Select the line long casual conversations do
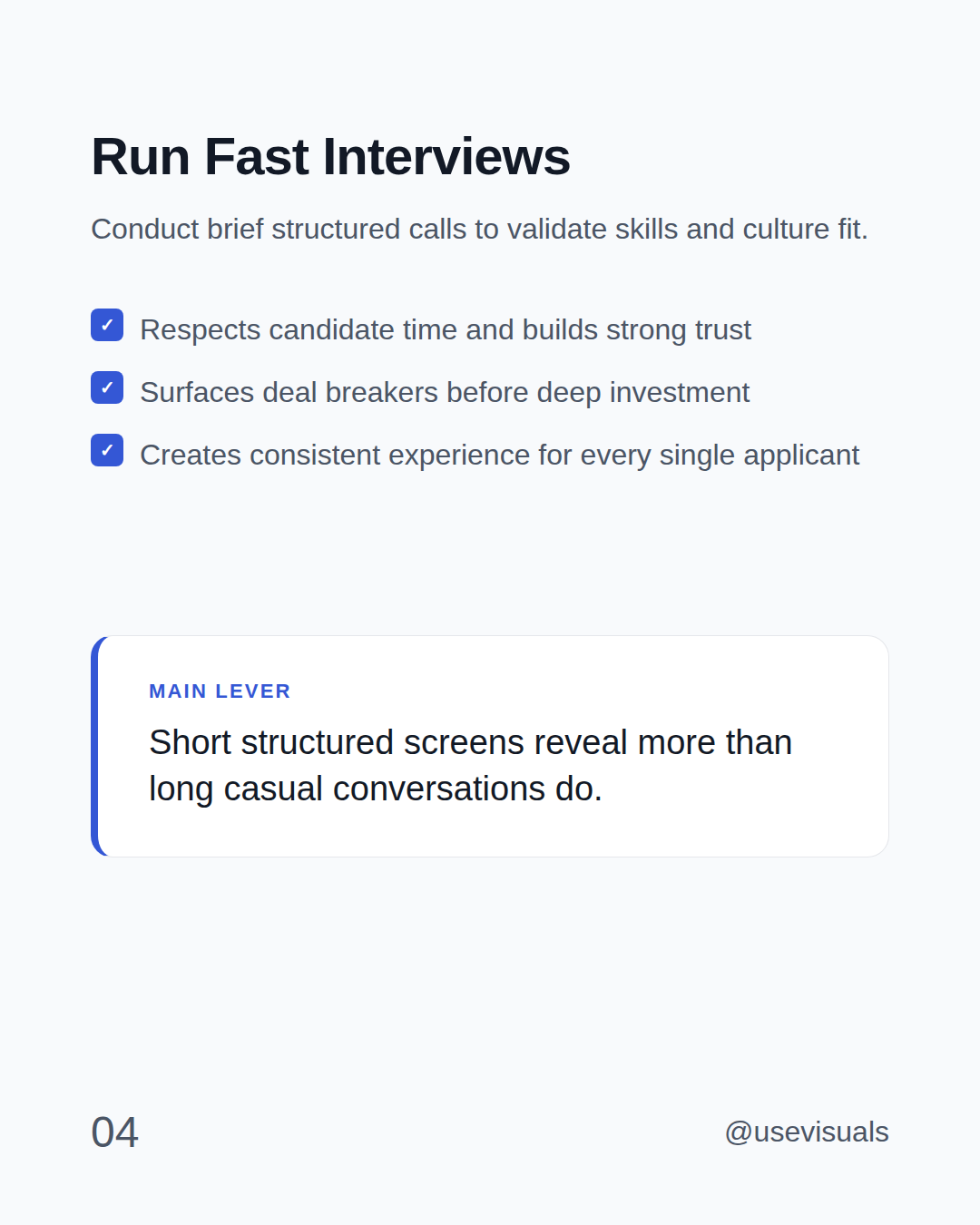The height and width of the screenshot is (1225, 980). (376, 789)
